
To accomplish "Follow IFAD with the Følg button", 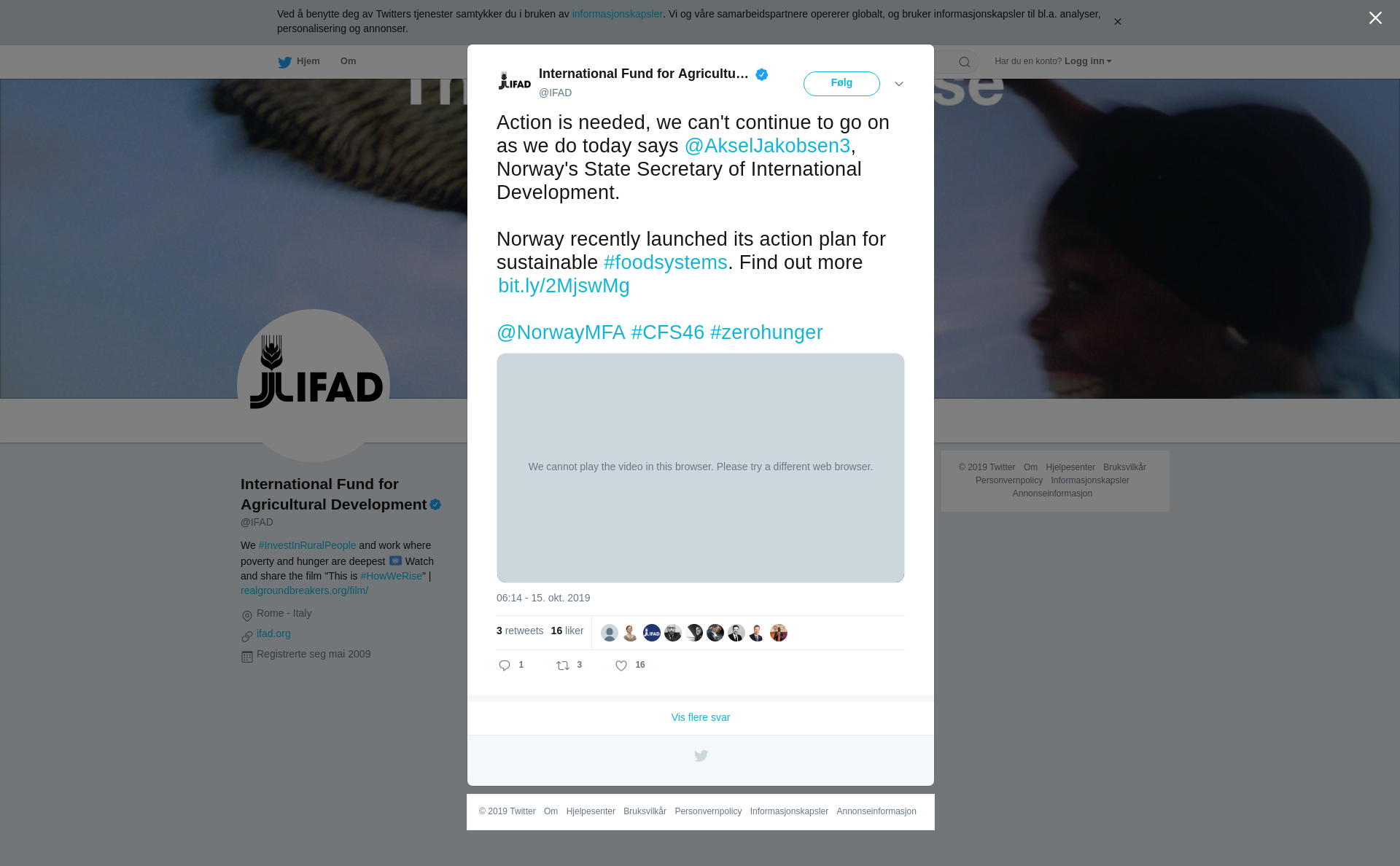I will click(841, 84).
